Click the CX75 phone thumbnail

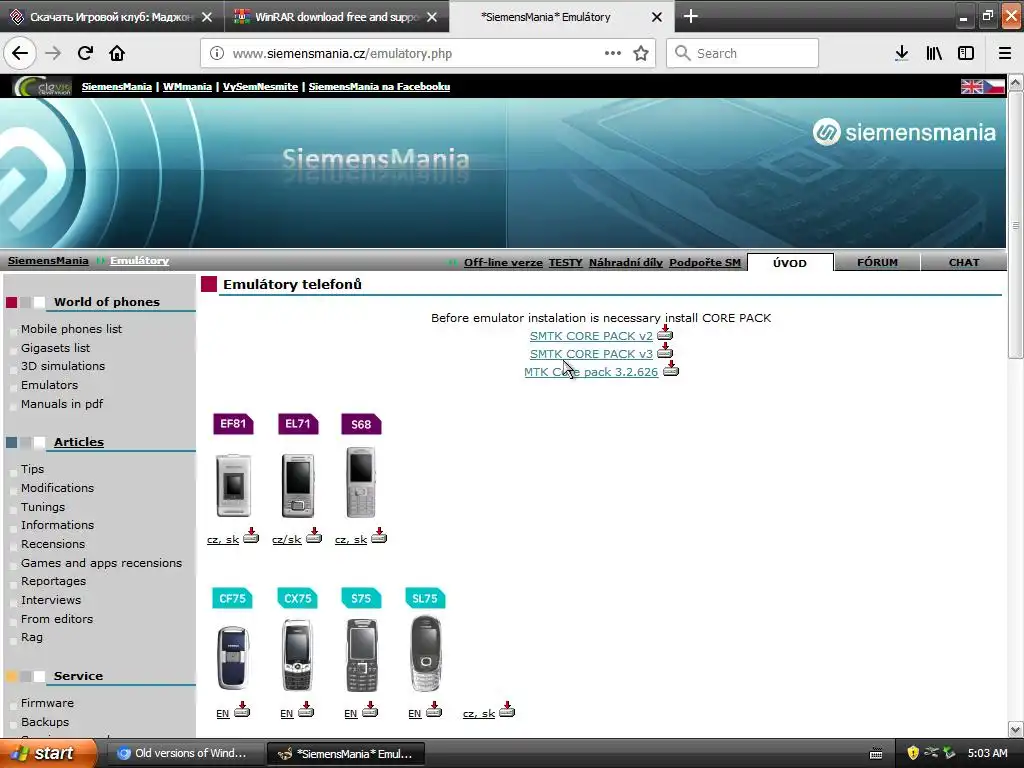(297, 655)
